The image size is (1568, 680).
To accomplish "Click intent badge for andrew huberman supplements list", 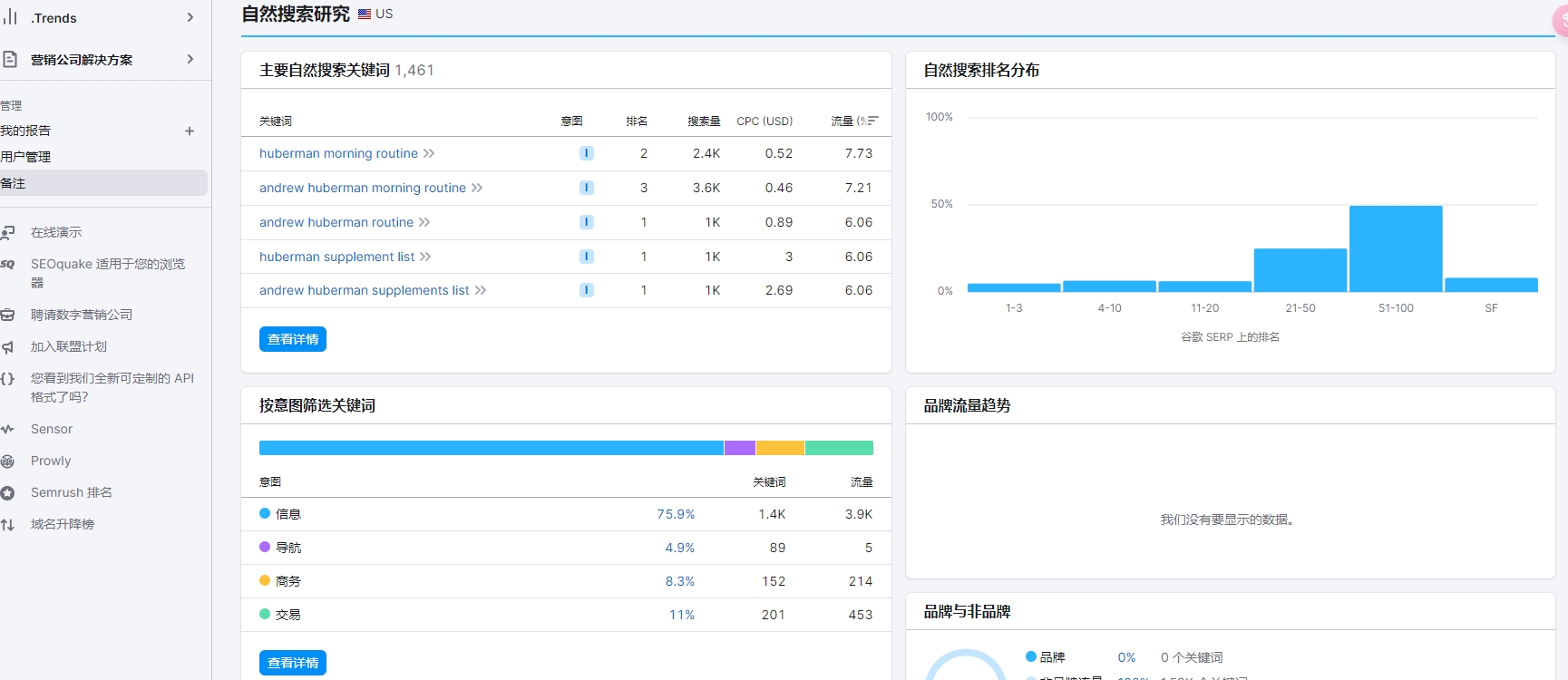I will [587, 290].
